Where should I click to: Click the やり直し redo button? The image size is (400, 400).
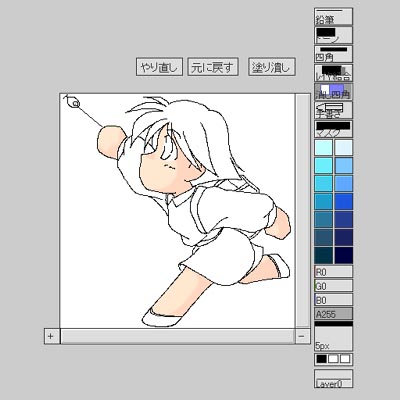159,67
